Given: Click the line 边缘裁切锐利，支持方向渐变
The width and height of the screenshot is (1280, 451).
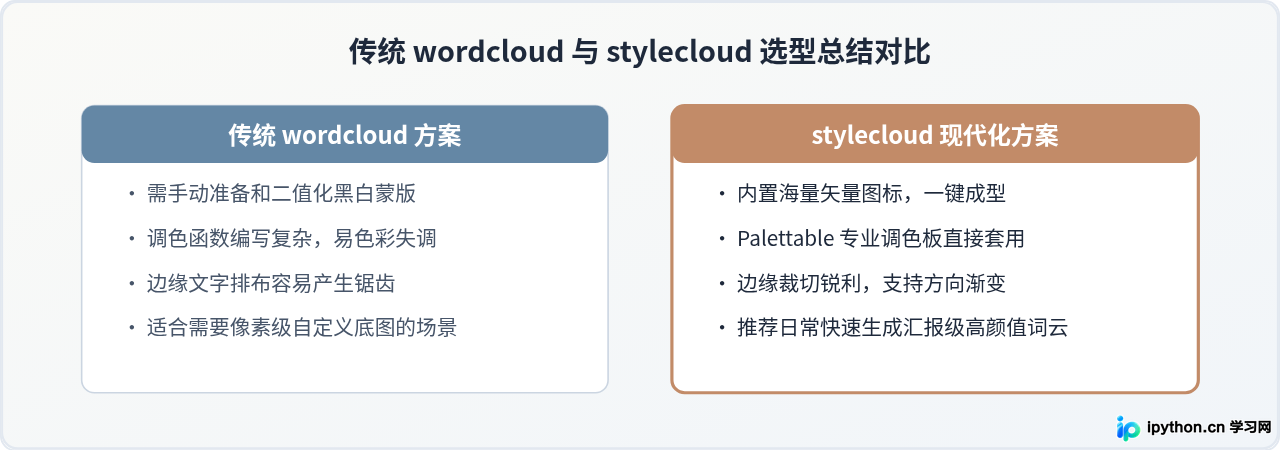Looking at the screenshot, I should pyautogui.click(x=871, y=283).
